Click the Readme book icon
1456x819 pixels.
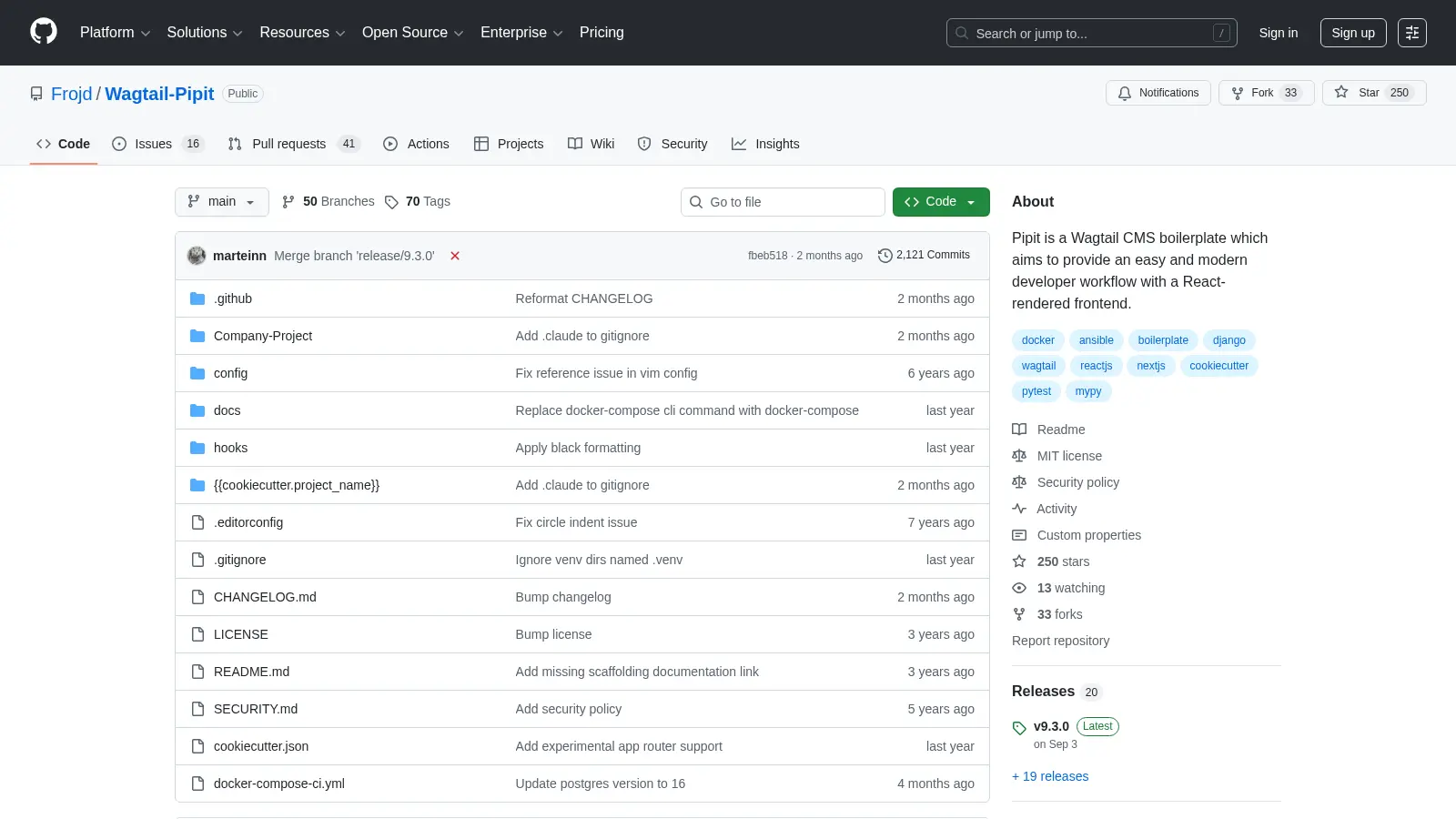(1019, 430)
